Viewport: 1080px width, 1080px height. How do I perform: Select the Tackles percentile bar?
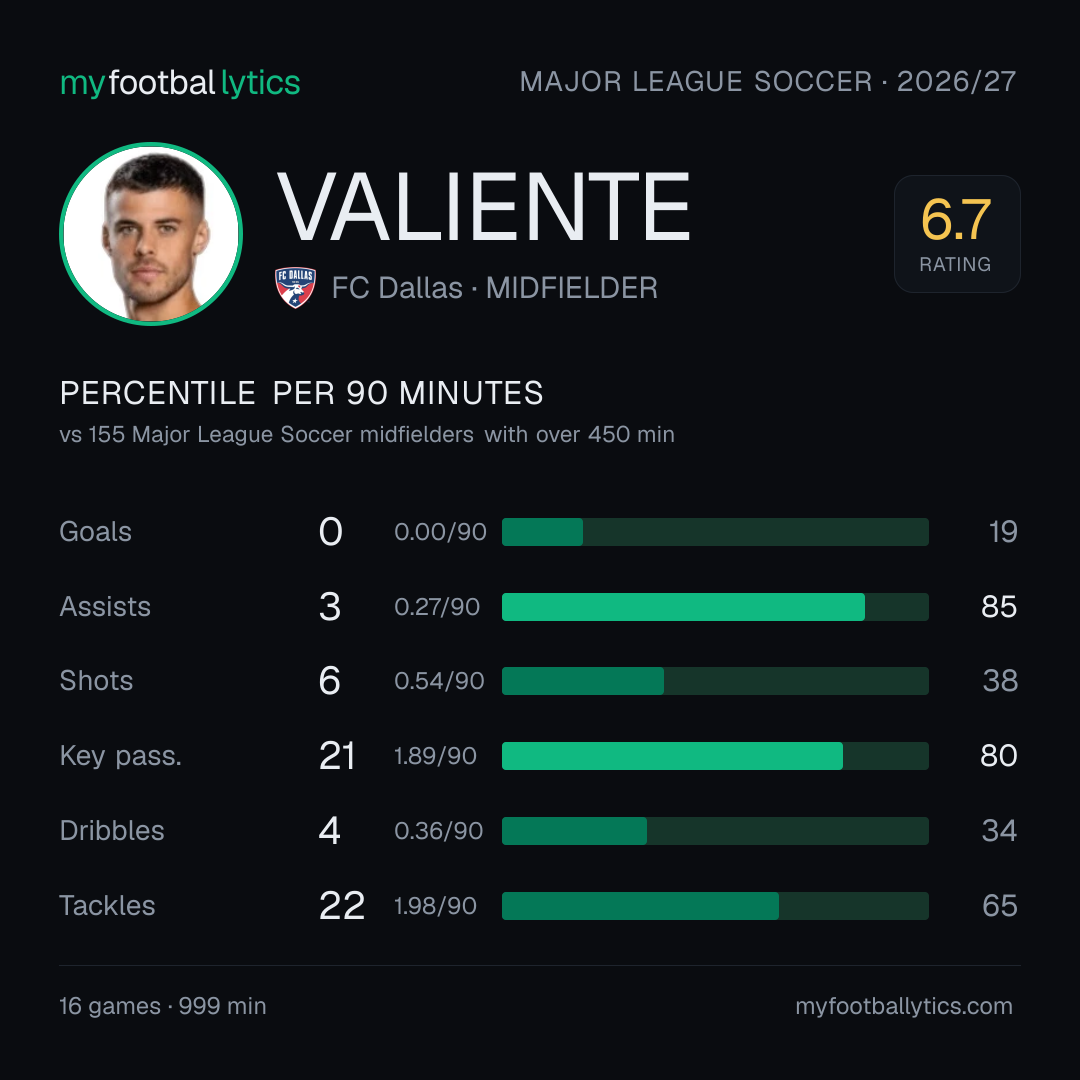pyautogui.click(x=715, y=906)
